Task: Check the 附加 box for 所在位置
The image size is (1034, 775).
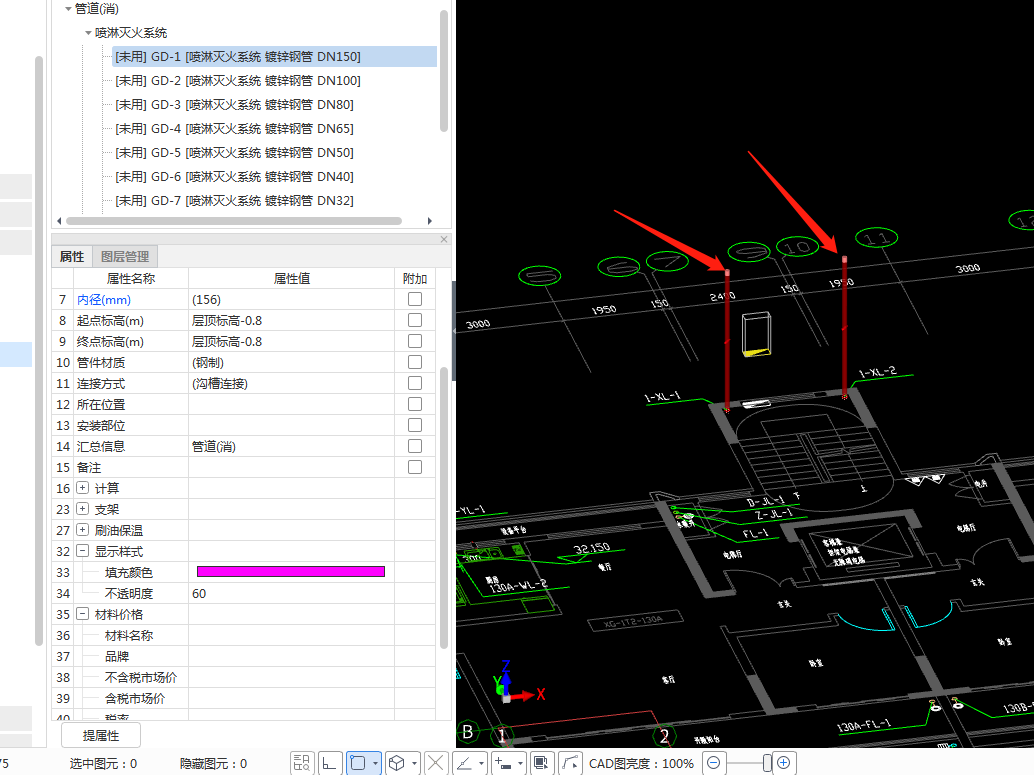Action: click(x=415, y=404)
